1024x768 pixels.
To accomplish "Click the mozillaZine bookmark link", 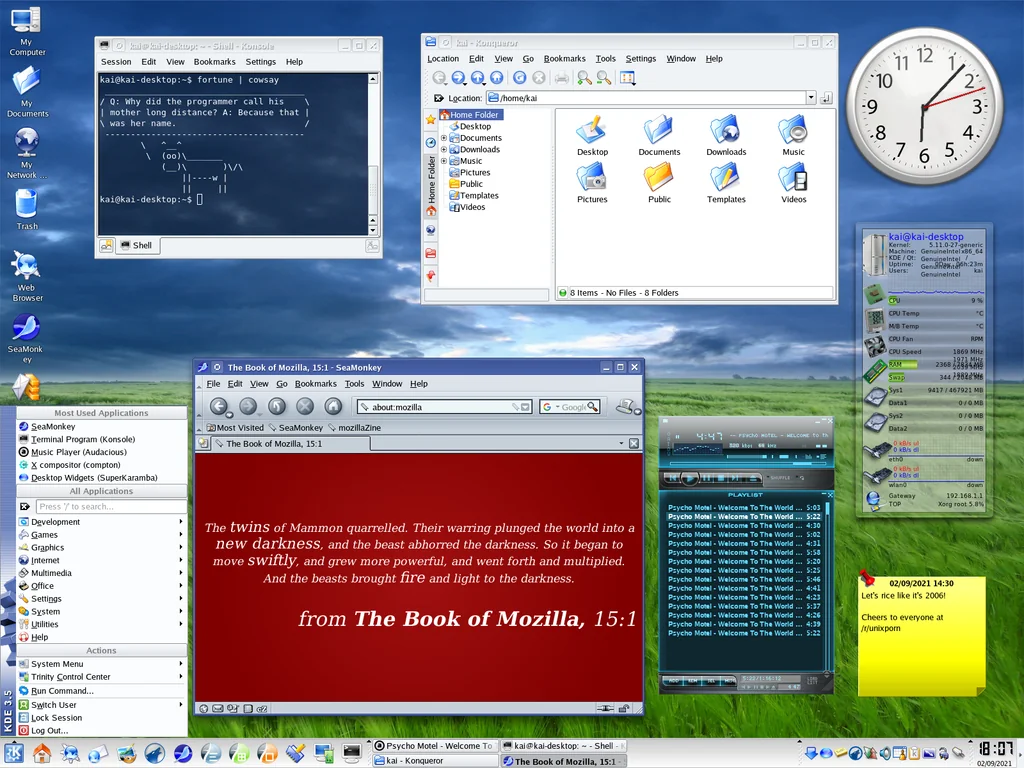I will [359, 428].
